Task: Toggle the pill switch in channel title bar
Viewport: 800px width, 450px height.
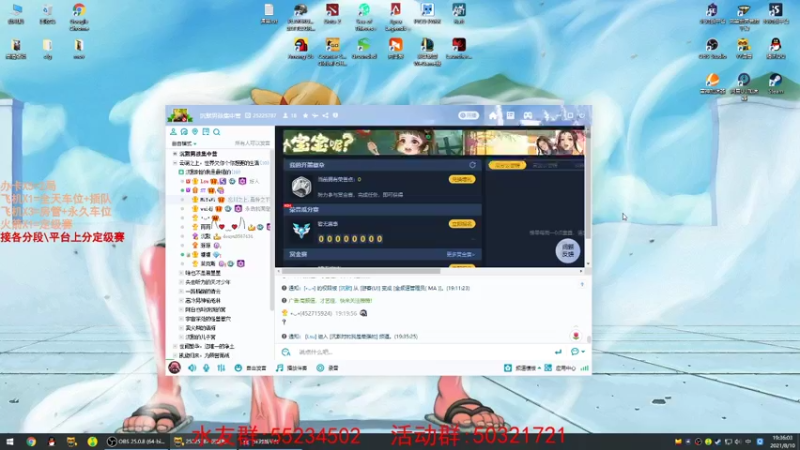Action: (468, 116)
